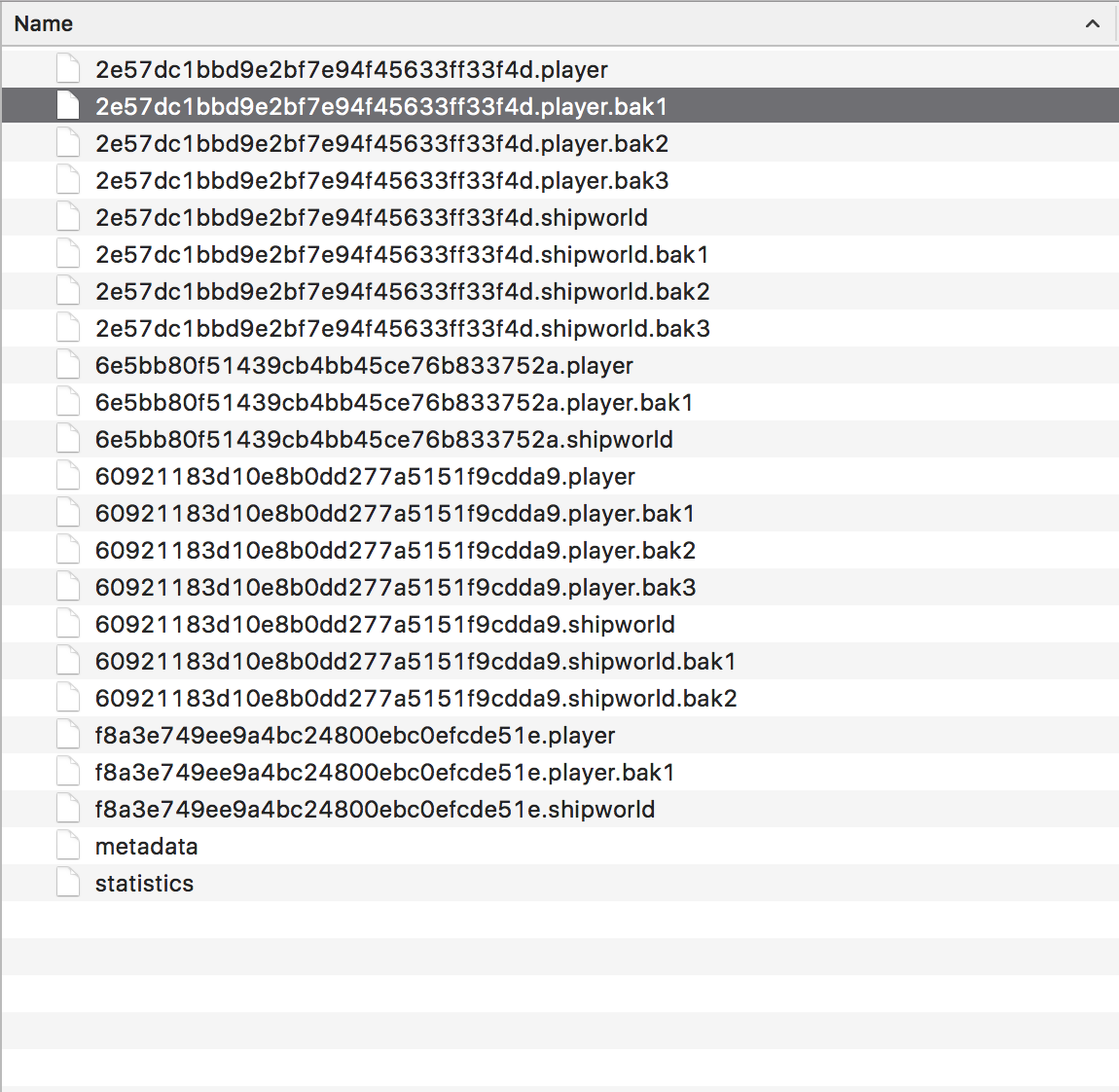1119x1092 pixels.
Task: Click icon beside 60921183d10e8b0dd277a5151f9cdda9.shipworld
Action: [68, 624]
